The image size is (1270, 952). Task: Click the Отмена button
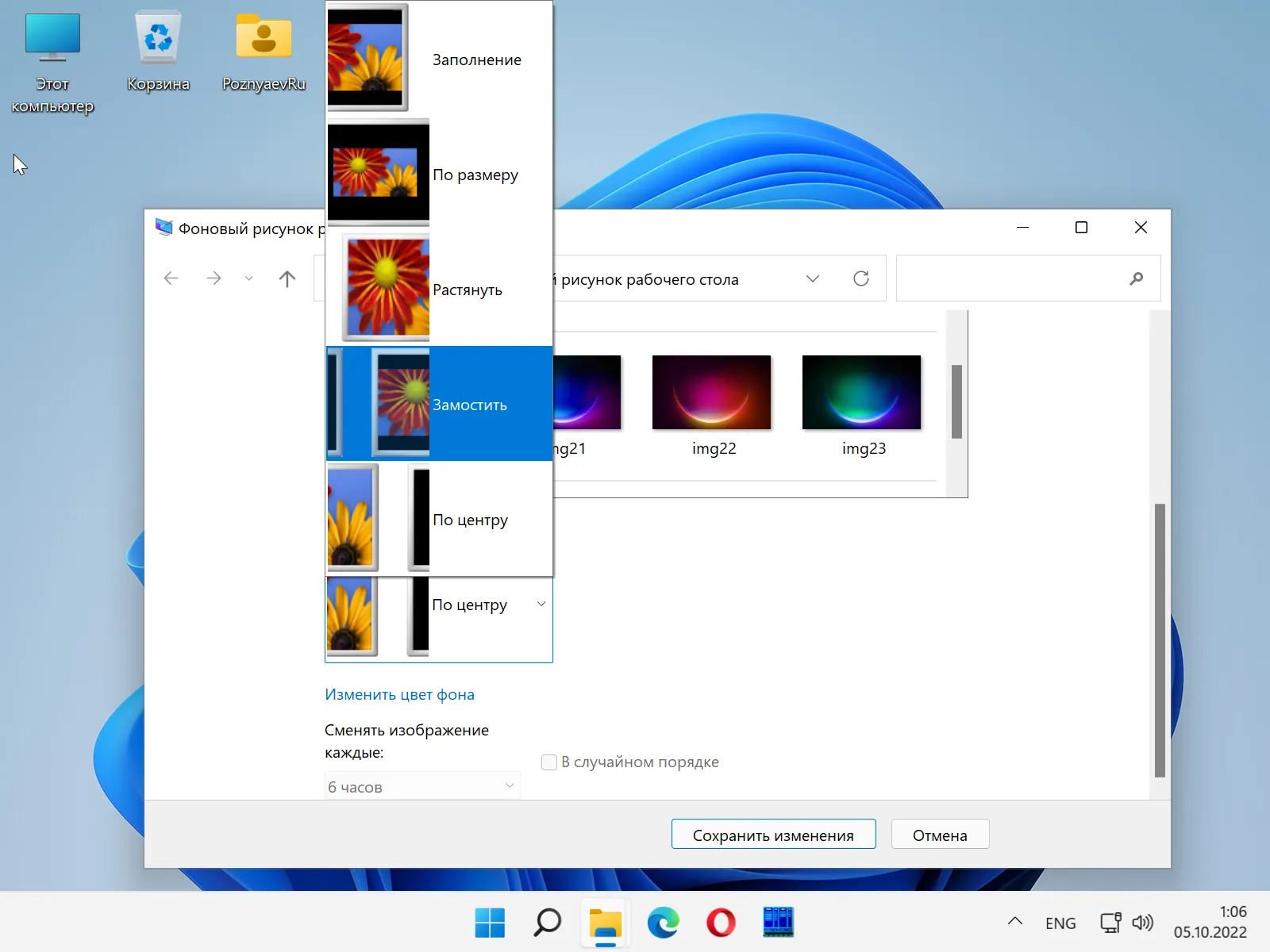(940, 835)
